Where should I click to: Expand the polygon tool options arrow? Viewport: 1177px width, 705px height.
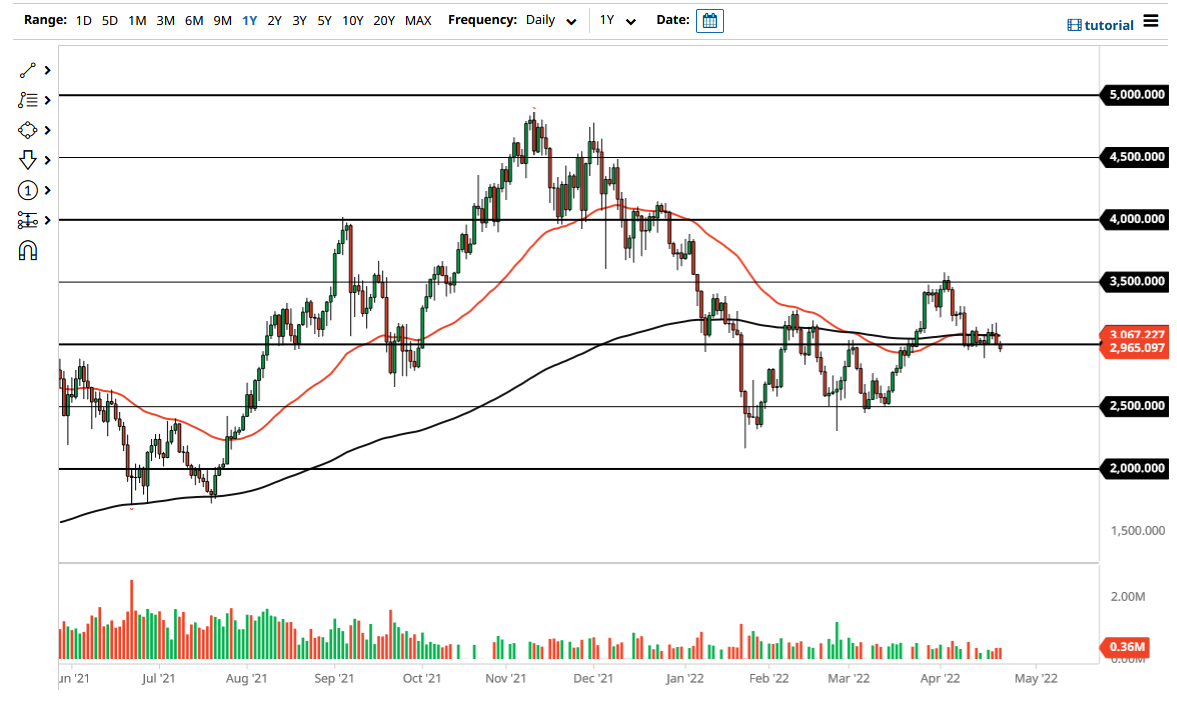47,131
